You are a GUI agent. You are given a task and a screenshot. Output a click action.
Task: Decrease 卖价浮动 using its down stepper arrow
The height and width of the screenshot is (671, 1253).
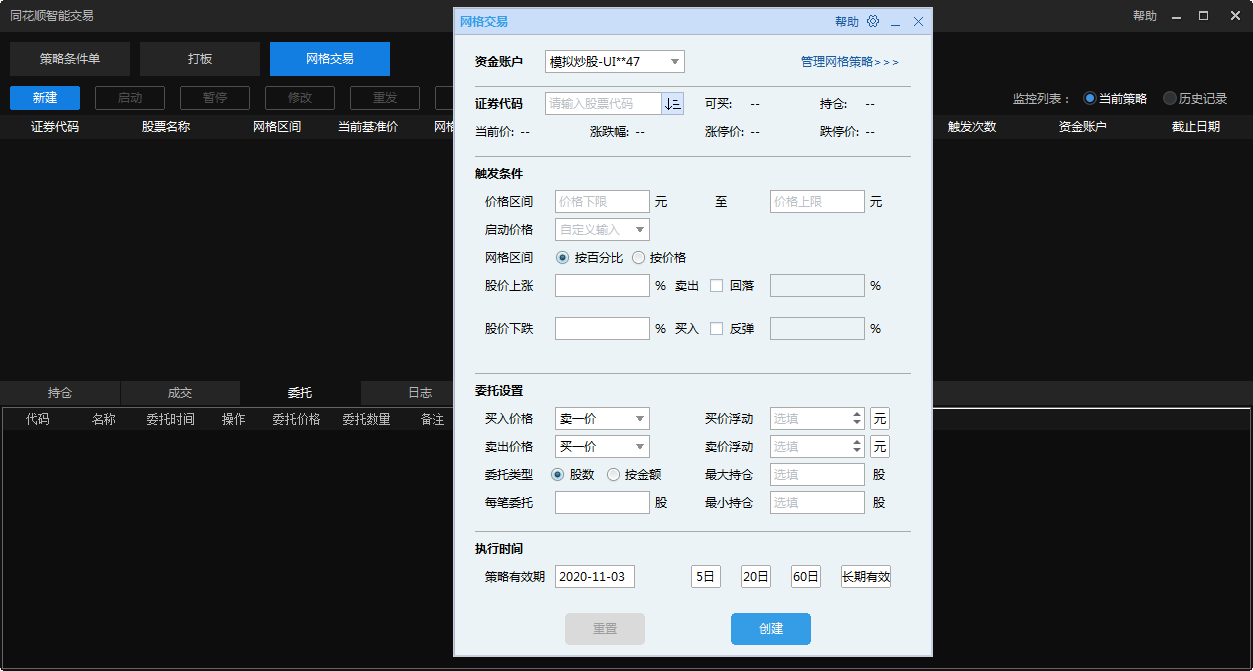click(858, 451)
